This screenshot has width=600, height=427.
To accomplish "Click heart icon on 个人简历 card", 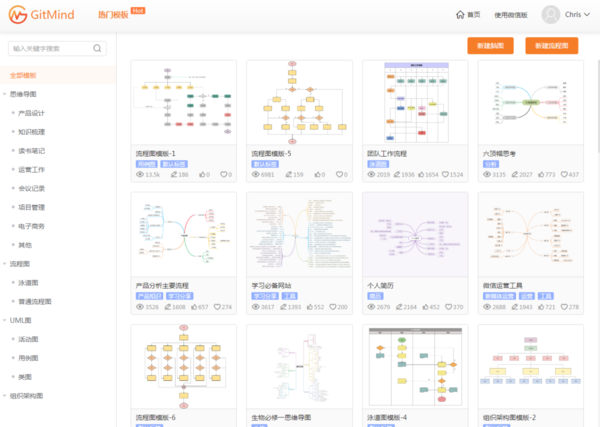I will pos(448,307).
